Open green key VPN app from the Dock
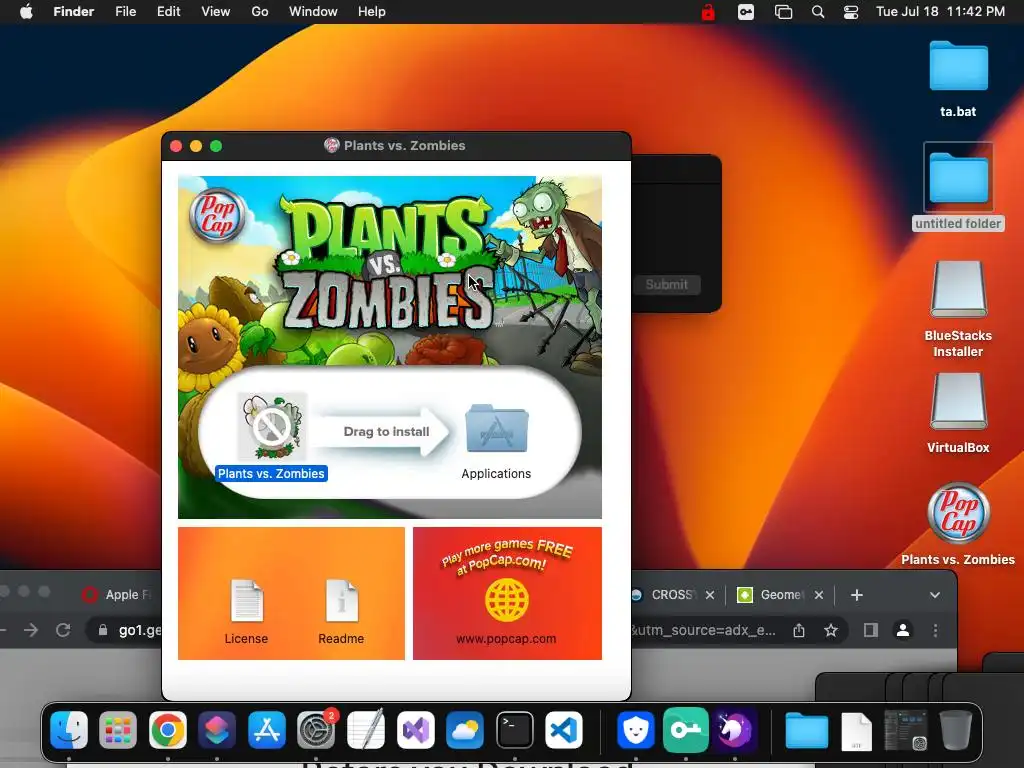The height and width of the screenshot is (768, 1024). tap(686, 729)
